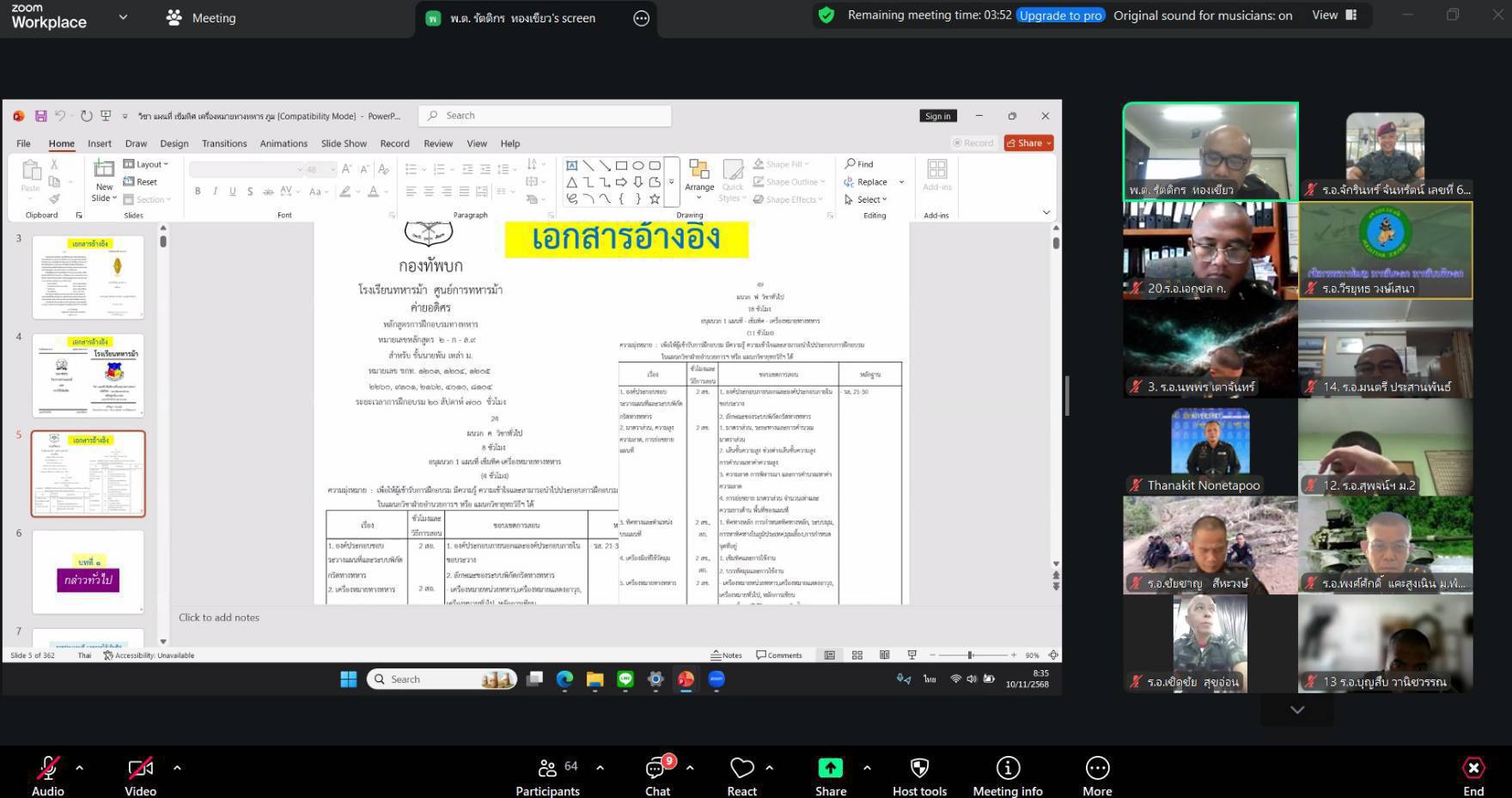Expand the video options arrow beside Video
The image size is (1512, 798).
(x=177, y=767)
